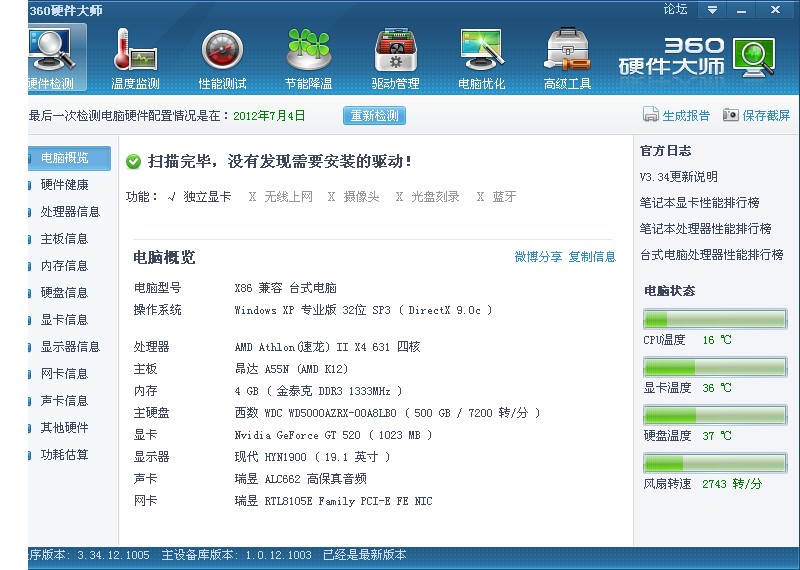
Task: Click the 无线上网 feature label
Action: pyautogui.click(x=288, y=197)
